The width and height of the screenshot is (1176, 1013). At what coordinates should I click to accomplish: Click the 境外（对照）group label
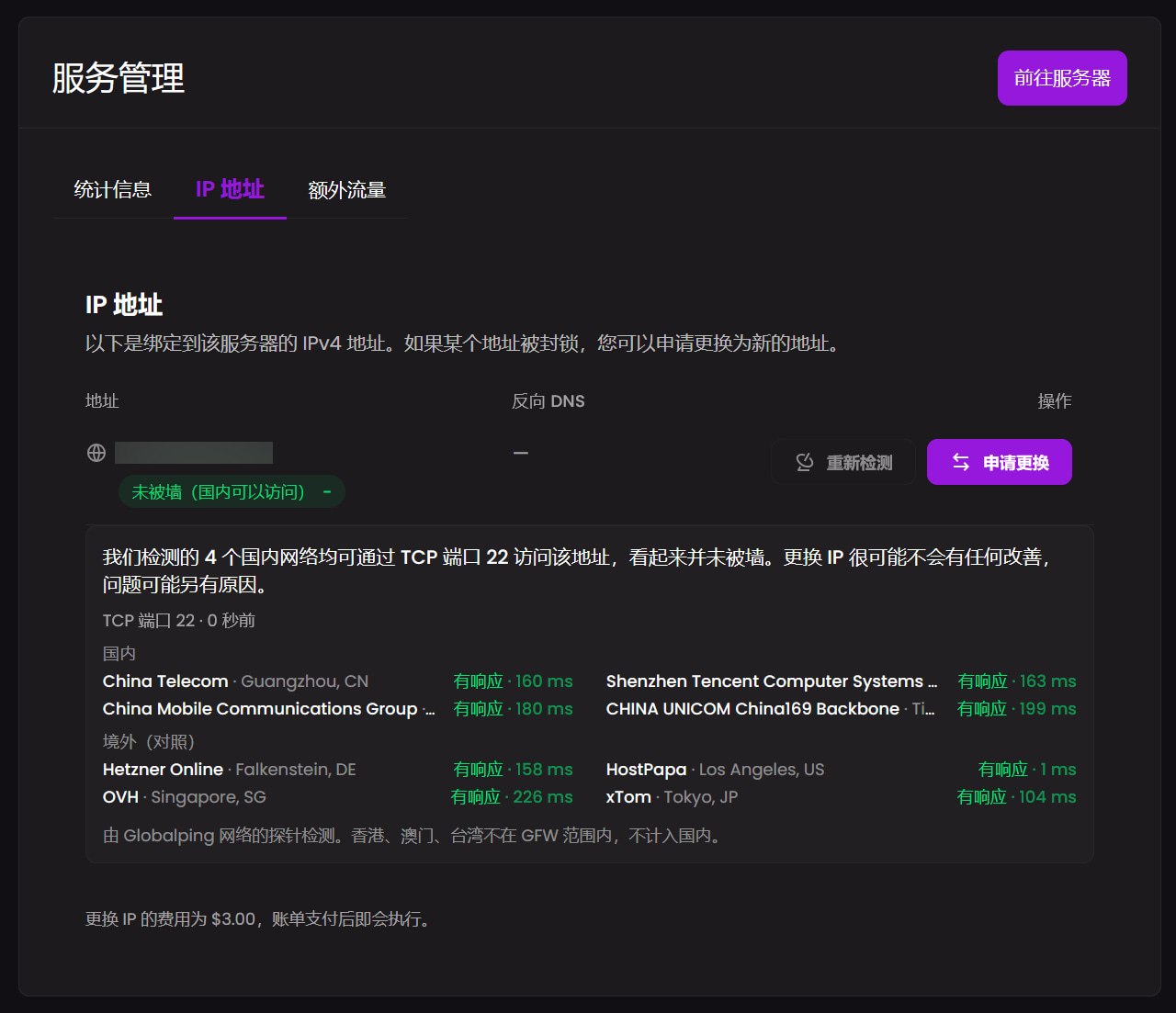click(149, 742)
